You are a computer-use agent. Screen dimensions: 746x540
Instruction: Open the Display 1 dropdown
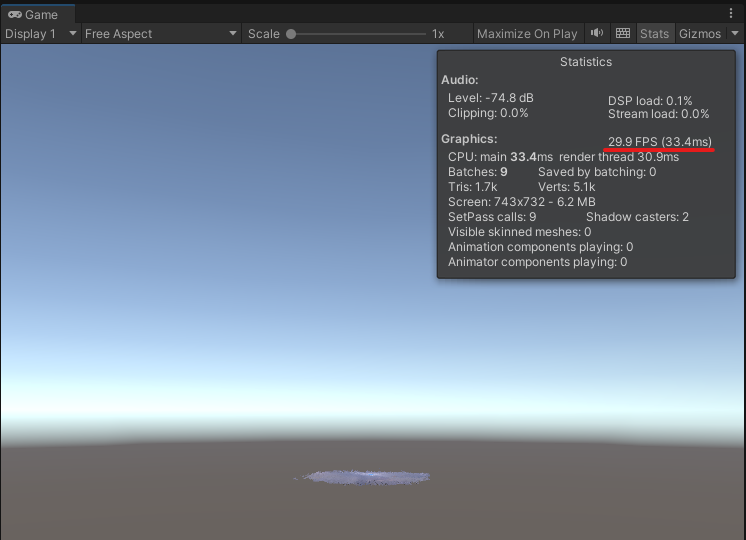[40, 33]
